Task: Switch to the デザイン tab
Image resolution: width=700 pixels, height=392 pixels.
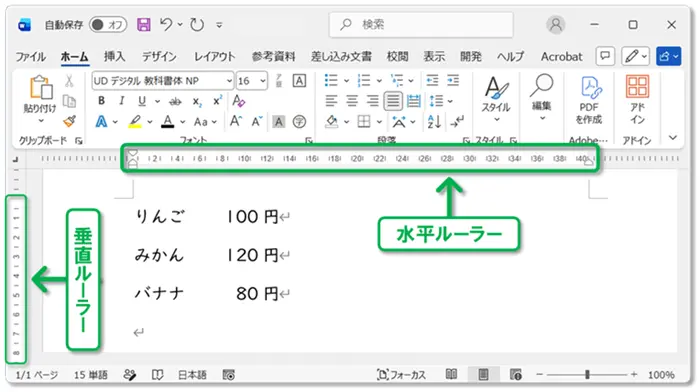Action: pos(159,57)
